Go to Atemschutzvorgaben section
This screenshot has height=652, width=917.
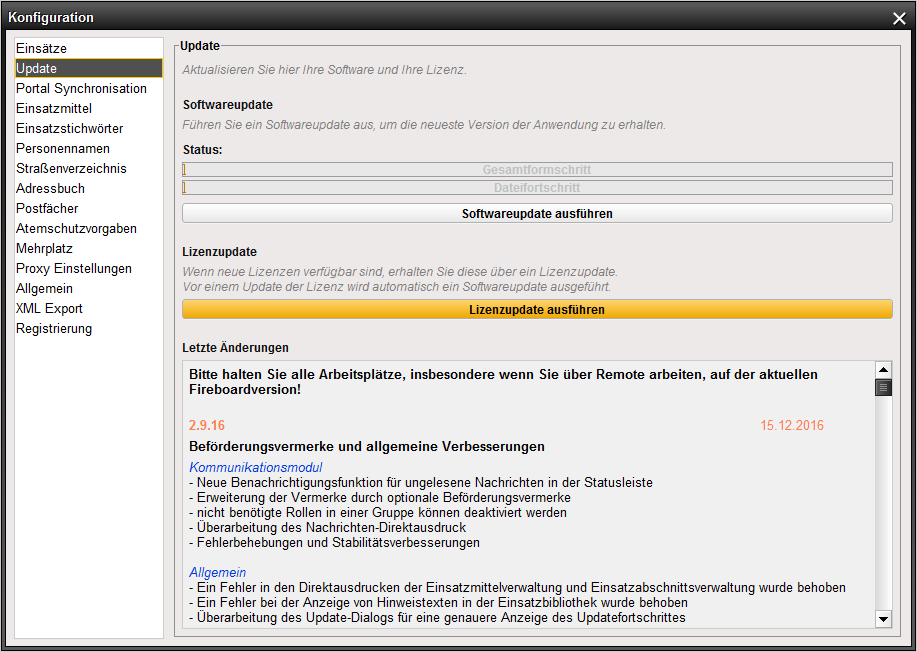pos(76,228)
